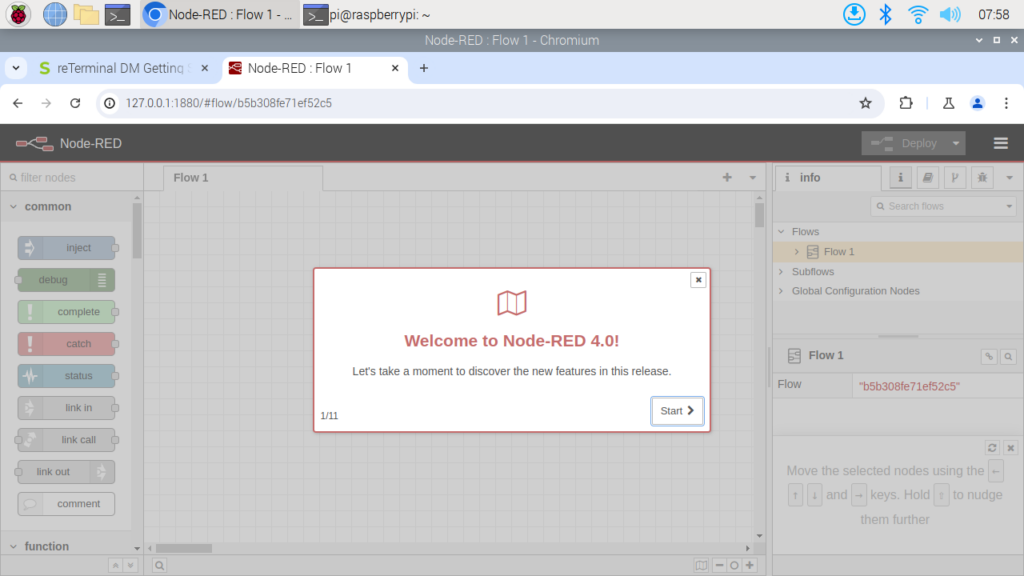Open the Bluetooth tray menu
Screen dimensions: 1024x576
[x=886, y=14]
